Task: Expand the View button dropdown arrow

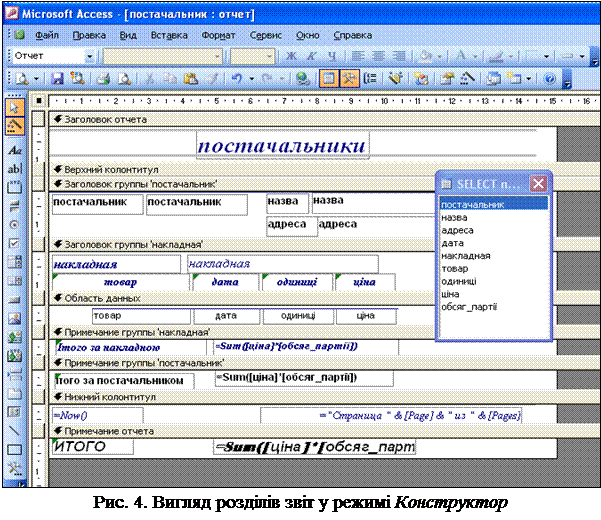Action: (36, 79)
